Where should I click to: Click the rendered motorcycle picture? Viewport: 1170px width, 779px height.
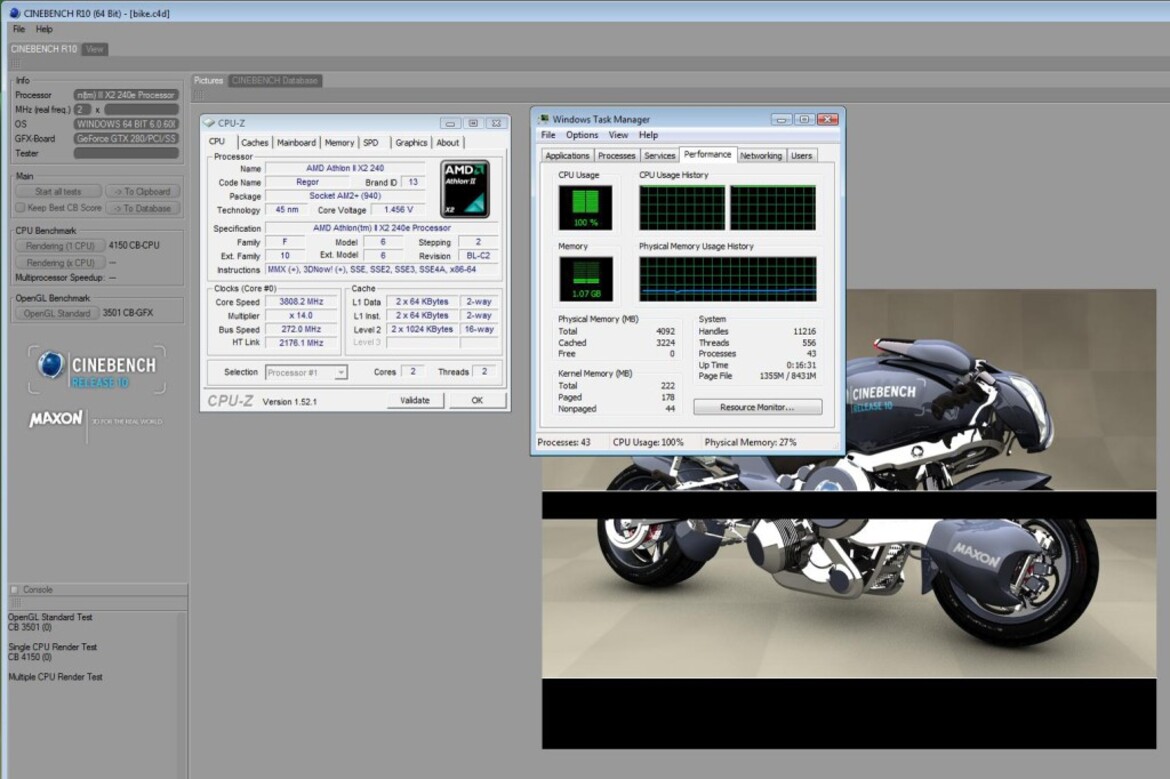849,519
